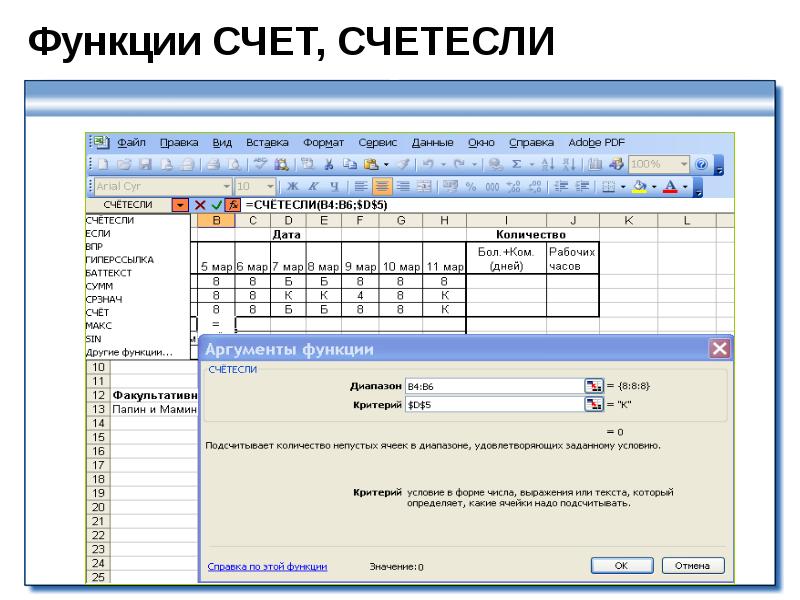The image size is (800, 600).
Task: Open the Формат menu
Action: (x=323, y=143)
